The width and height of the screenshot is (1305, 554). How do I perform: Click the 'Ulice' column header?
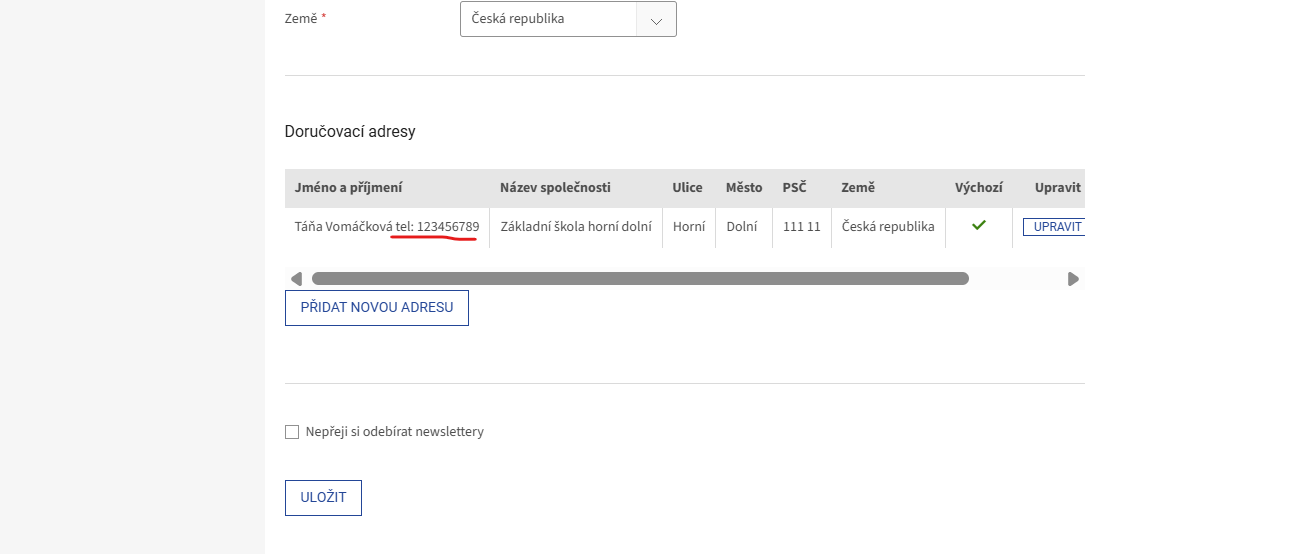click(688, 188)
